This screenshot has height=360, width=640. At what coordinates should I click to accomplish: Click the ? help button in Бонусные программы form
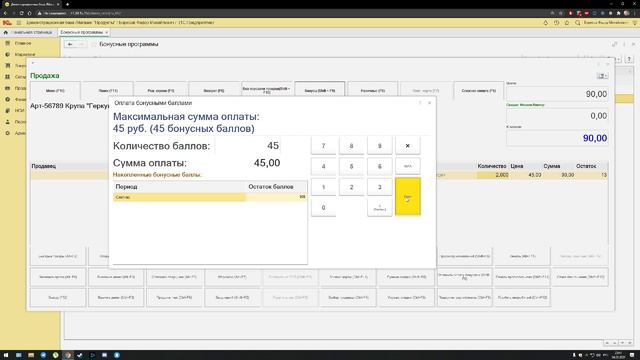coord(629,59)
